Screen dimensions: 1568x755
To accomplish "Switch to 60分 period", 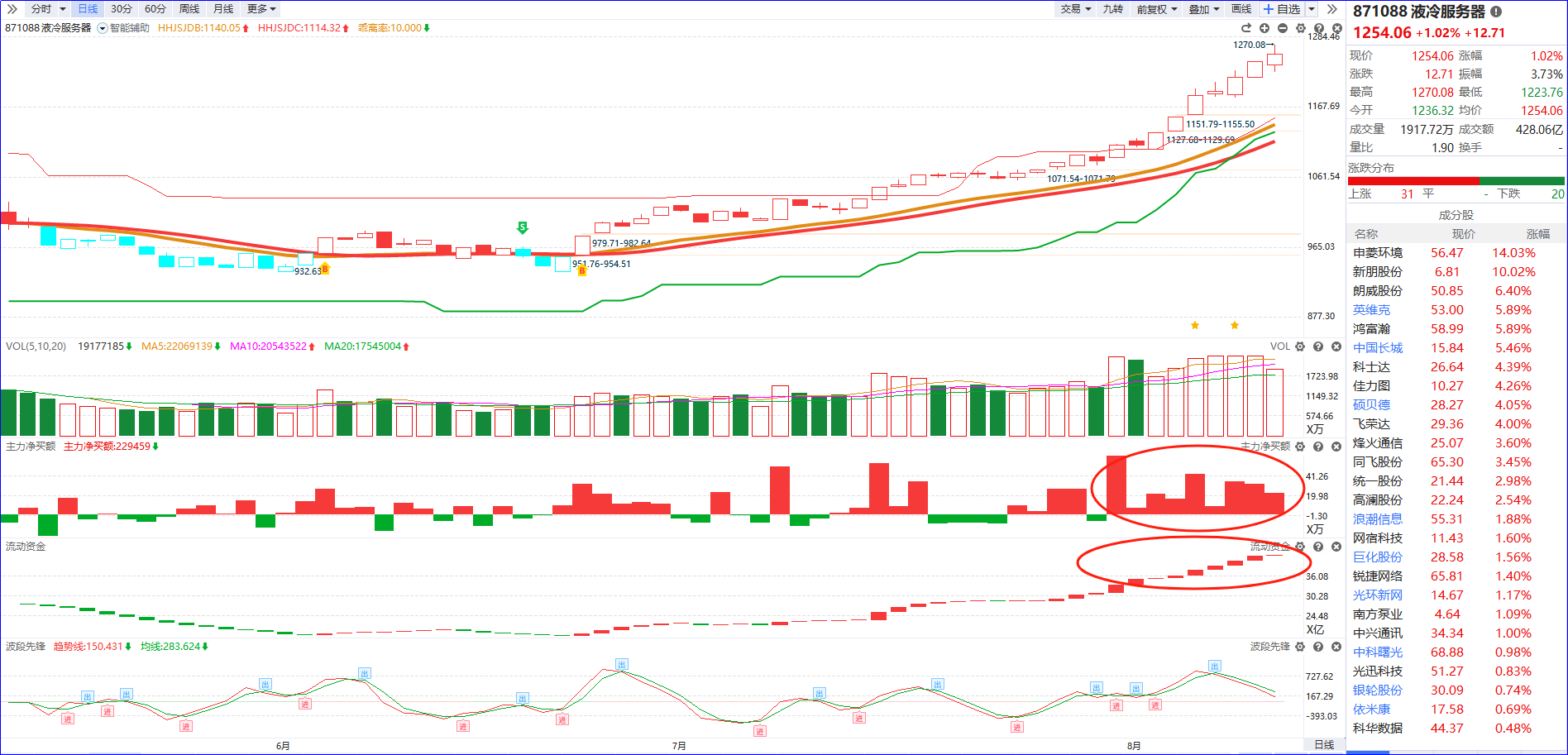I will [155, 9].
